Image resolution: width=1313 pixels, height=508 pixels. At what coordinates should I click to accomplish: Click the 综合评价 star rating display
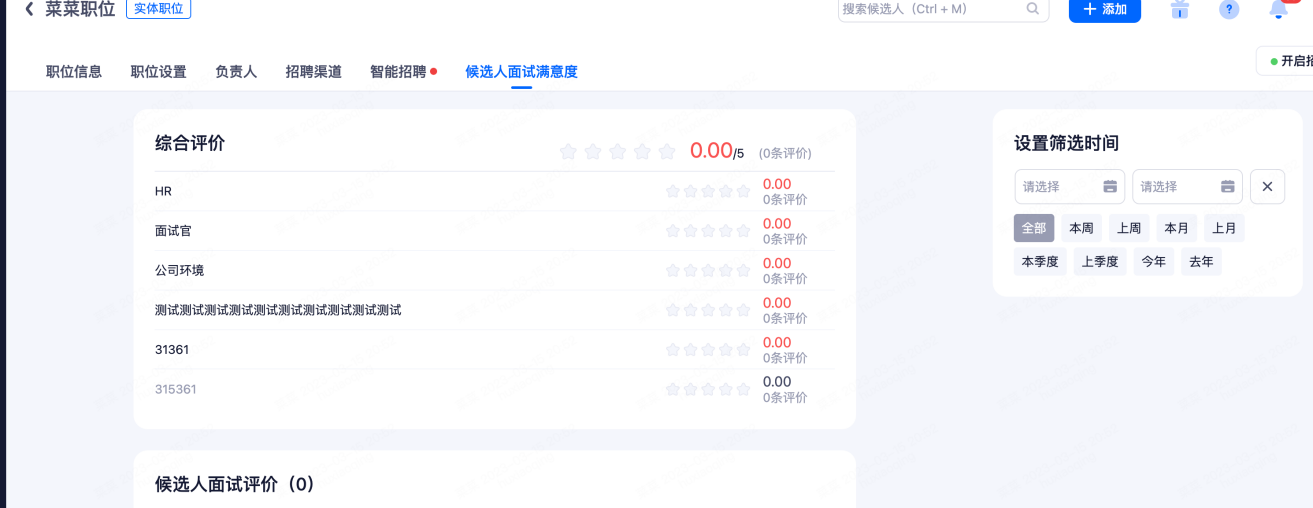(x=617, y=152)
